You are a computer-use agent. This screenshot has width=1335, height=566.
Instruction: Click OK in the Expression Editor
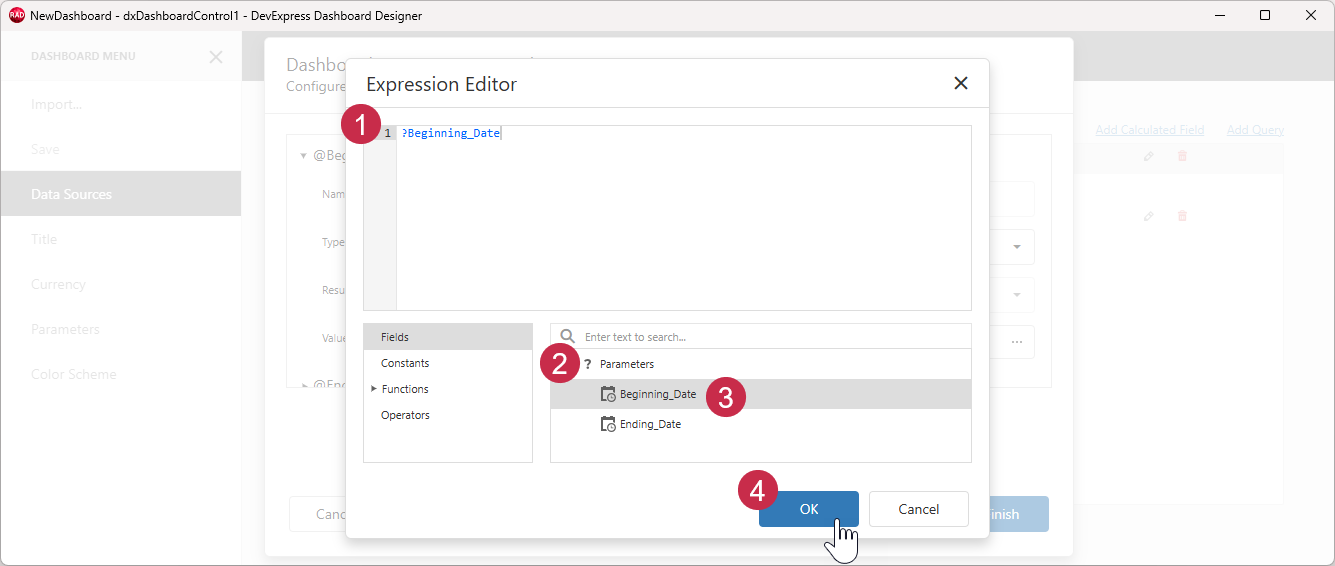click(x=809, y=509)
